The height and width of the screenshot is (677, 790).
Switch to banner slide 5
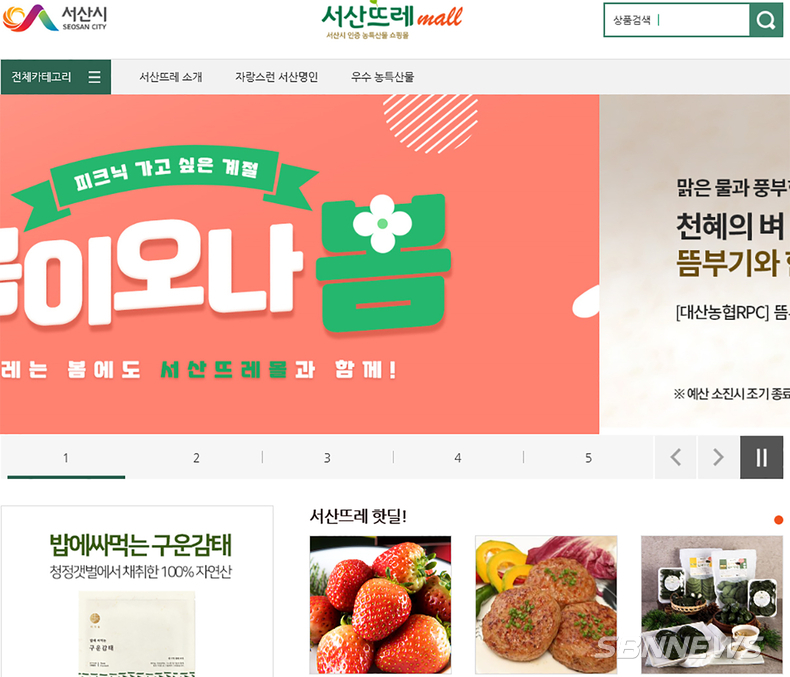click(588, 457)
